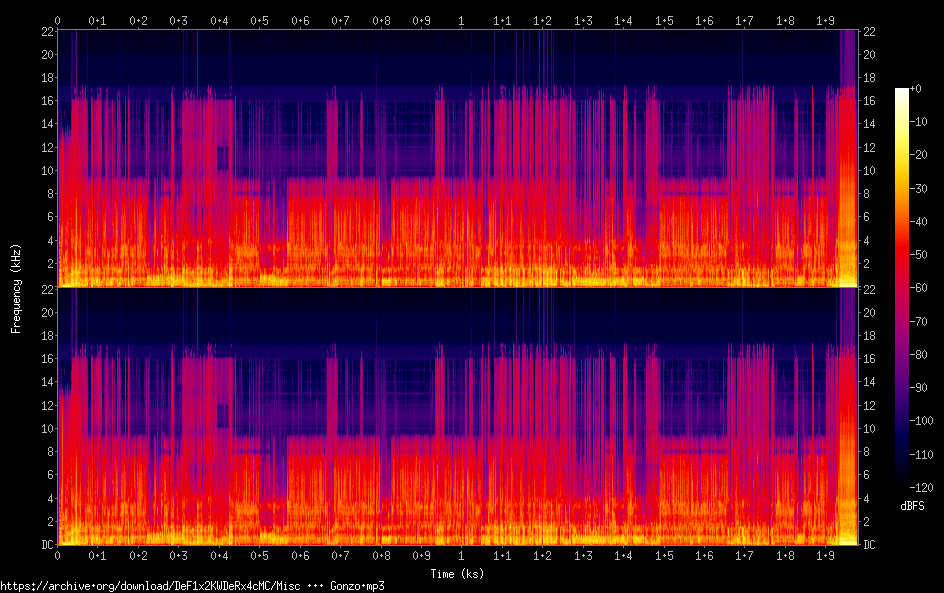Image resolution: width=944 pixels, height=593 pixels.
Task: Click the DC label on left frequency axis
Action: (x=45, y=545)
